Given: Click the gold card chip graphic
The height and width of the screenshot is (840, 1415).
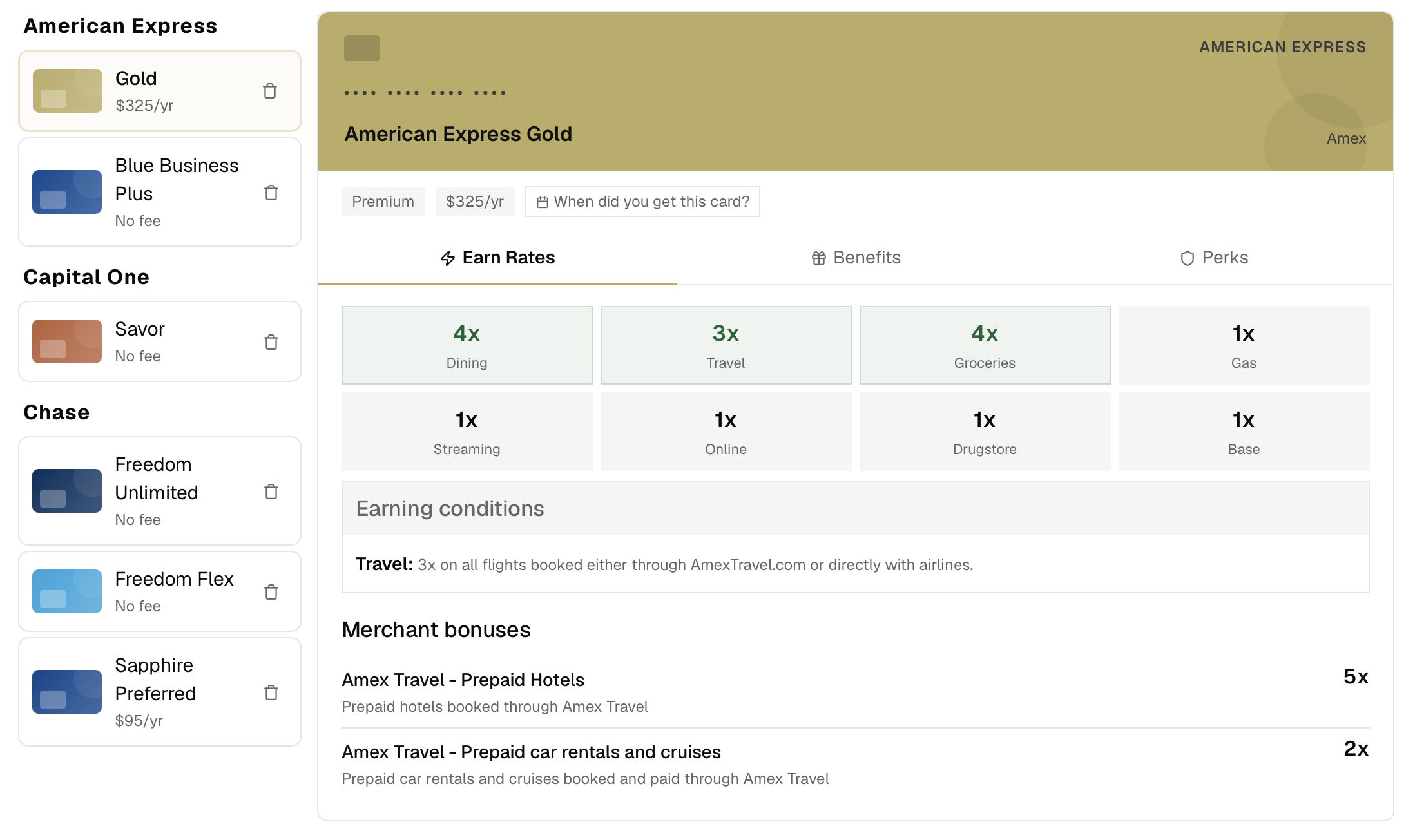Looking at the screenshot, I should (x=362, y=48).
